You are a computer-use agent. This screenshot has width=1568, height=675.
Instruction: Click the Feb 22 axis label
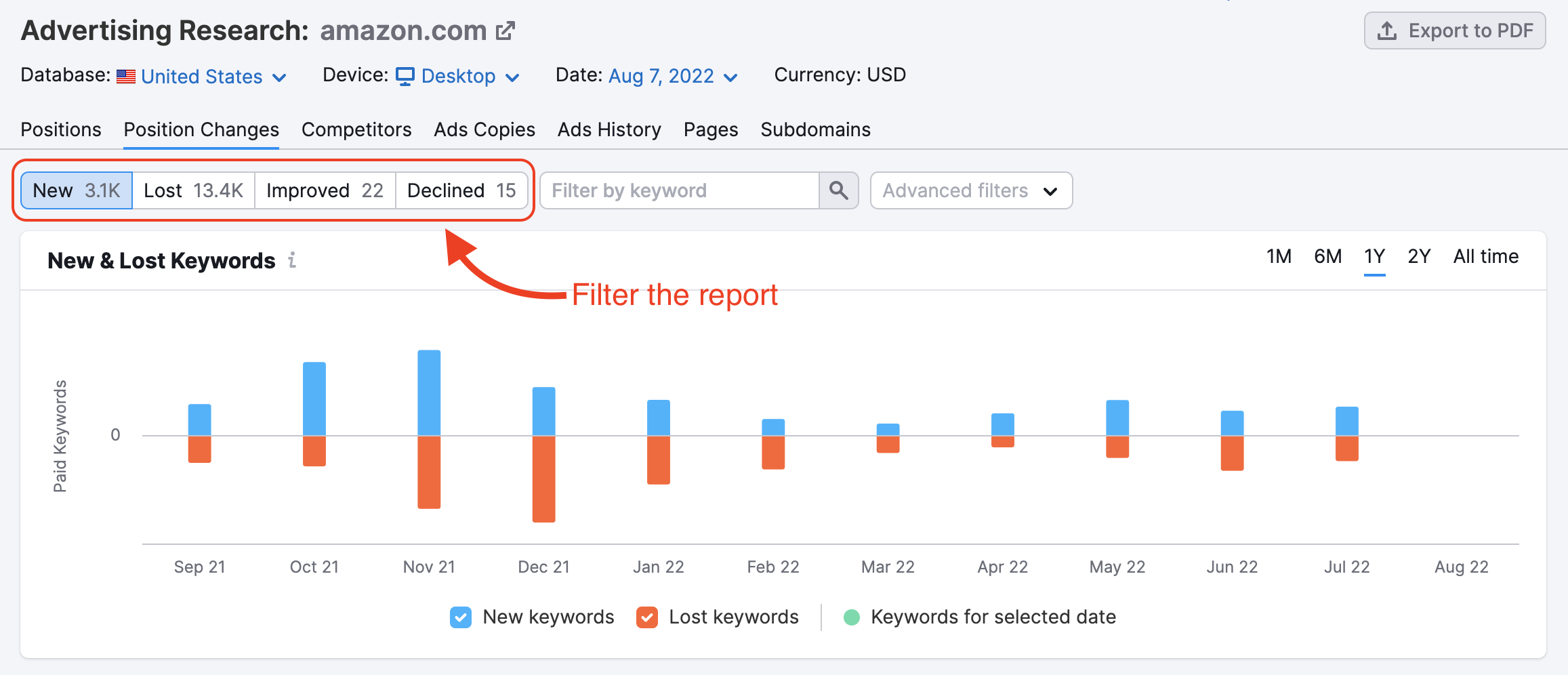tap(773, 567)
